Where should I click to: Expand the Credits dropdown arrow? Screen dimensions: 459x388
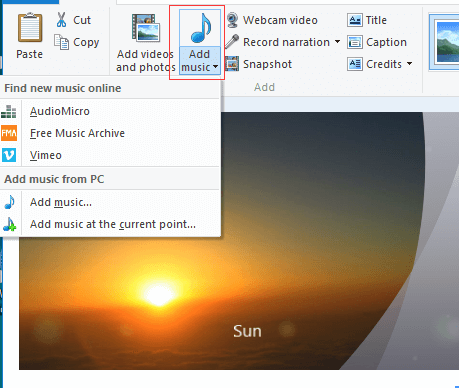click(409, 64)
